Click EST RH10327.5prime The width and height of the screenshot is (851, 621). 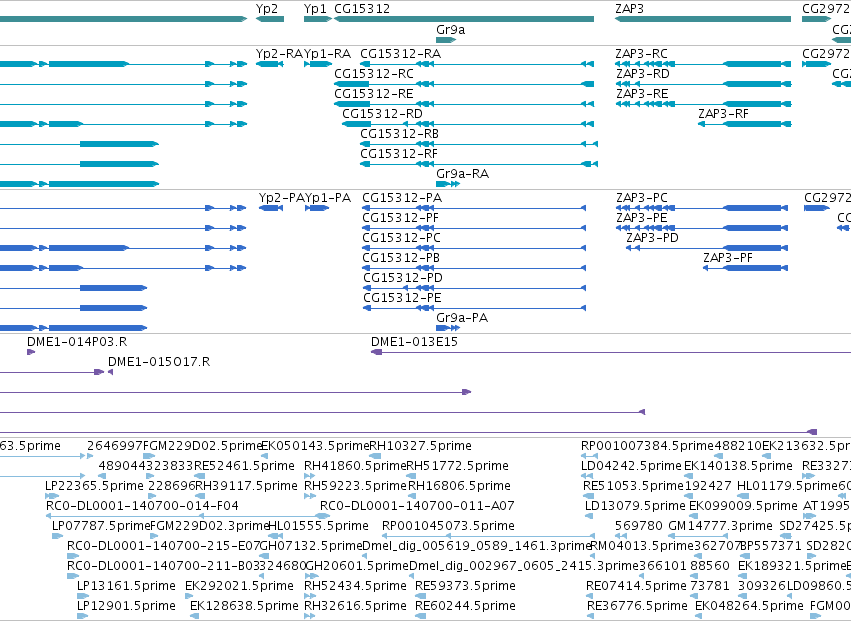click(374, 457)
